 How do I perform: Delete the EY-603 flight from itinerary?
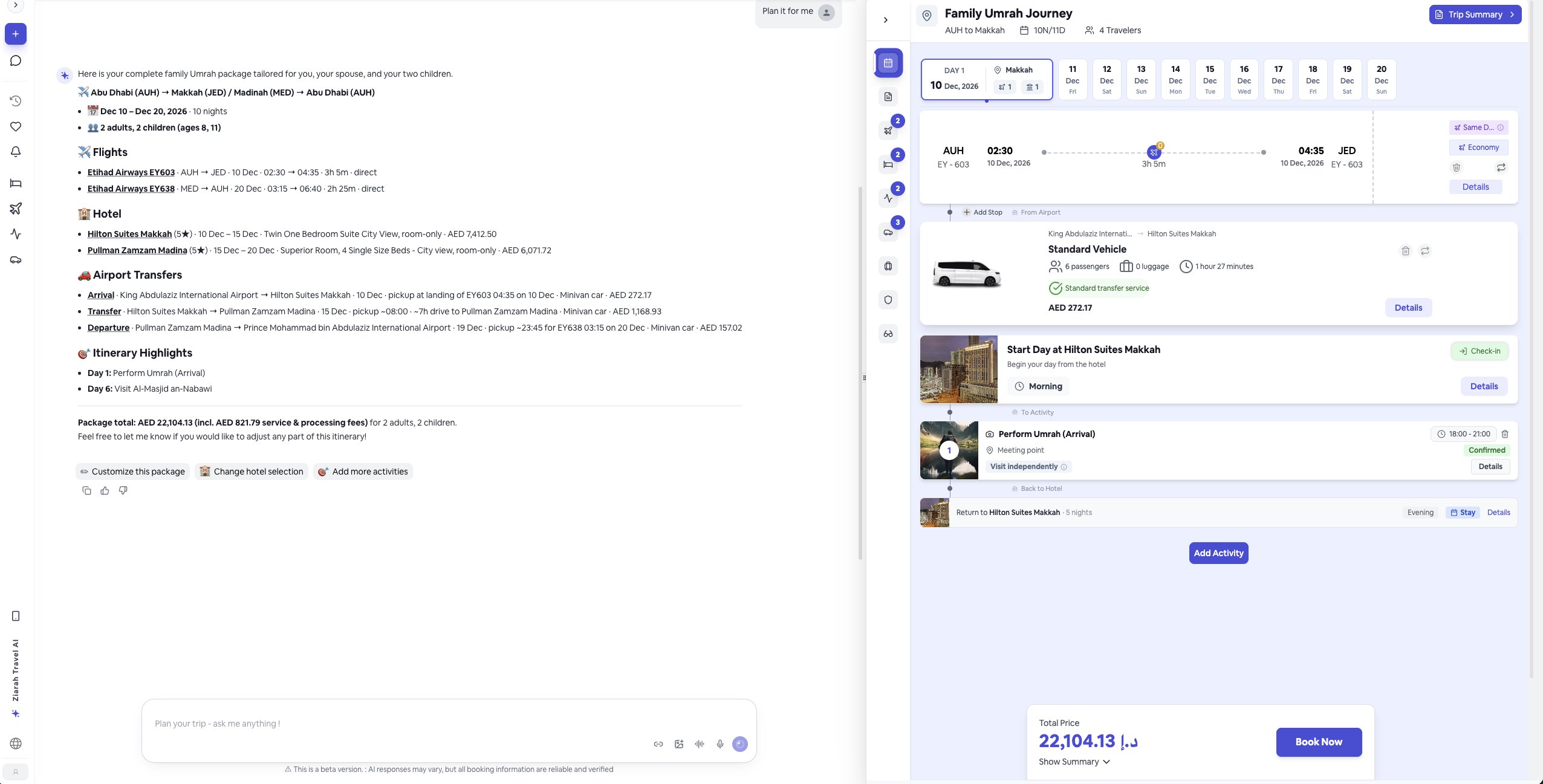click(x=1457, y=167)
